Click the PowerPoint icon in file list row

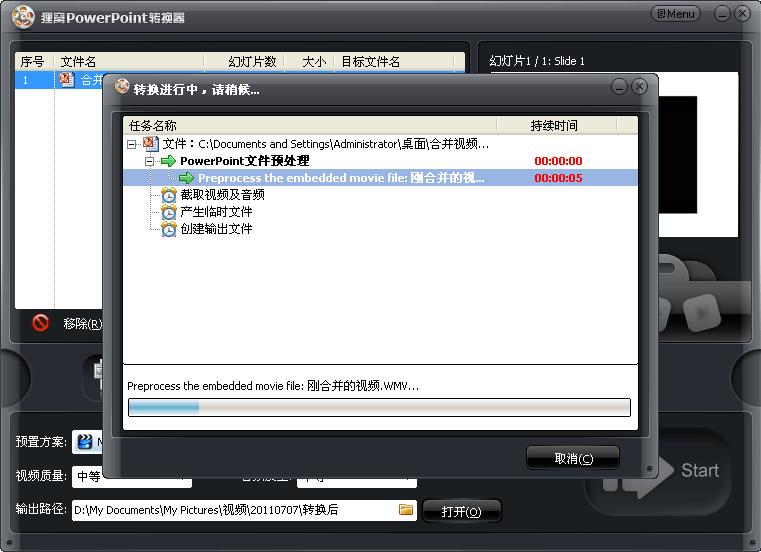tap(67, 79)
